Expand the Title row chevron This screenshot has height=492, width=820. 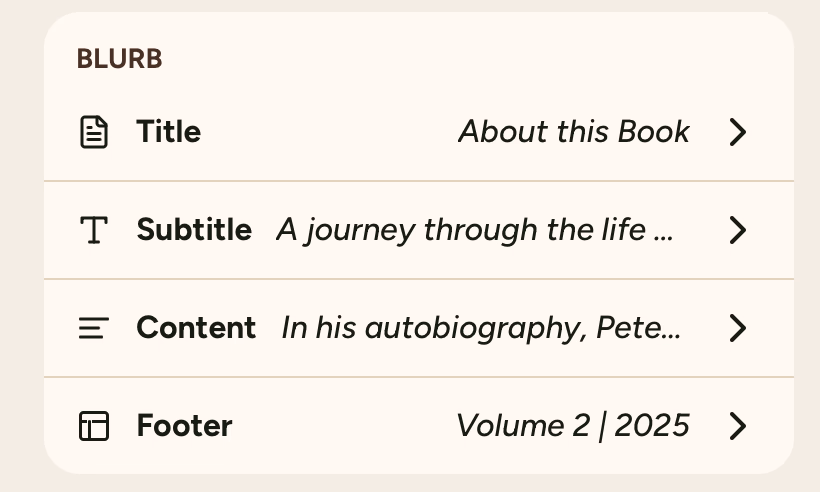(738, 132)
